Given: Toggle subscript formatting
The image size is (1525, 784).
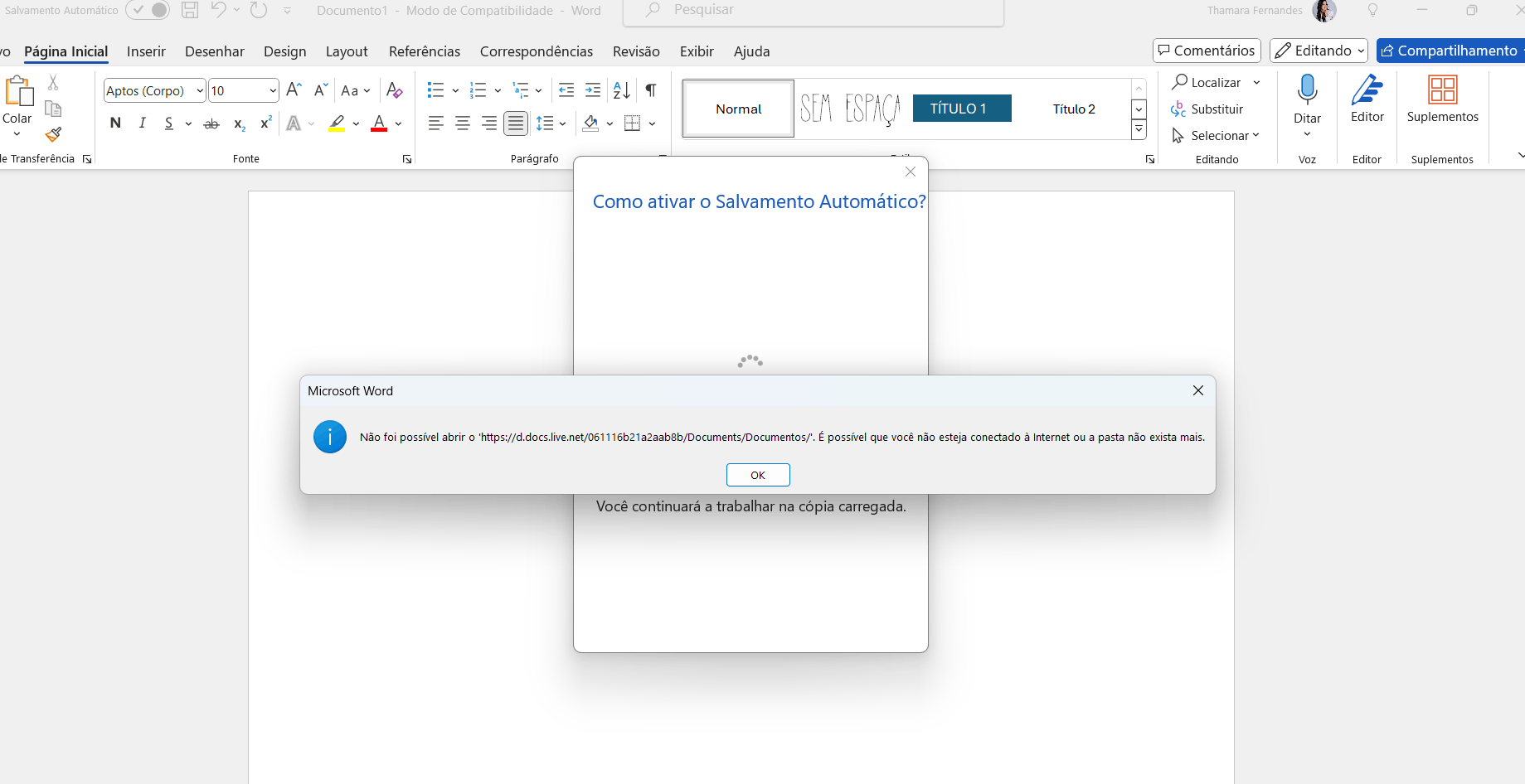Looking at the screenshot, I should (239, 123).
